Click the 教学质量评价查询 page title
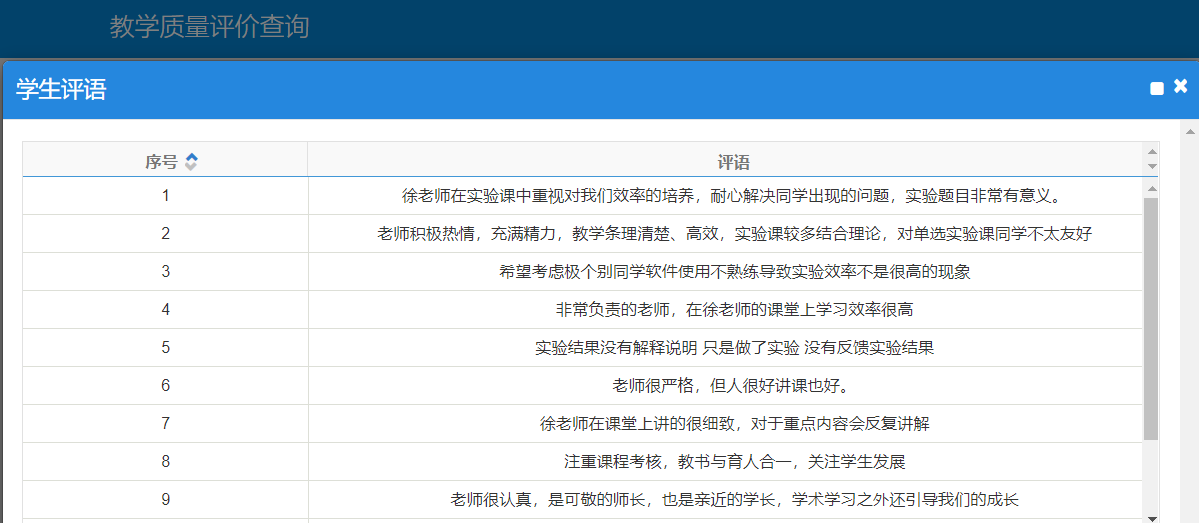The image size is (1199, 523). pos(209,27)
